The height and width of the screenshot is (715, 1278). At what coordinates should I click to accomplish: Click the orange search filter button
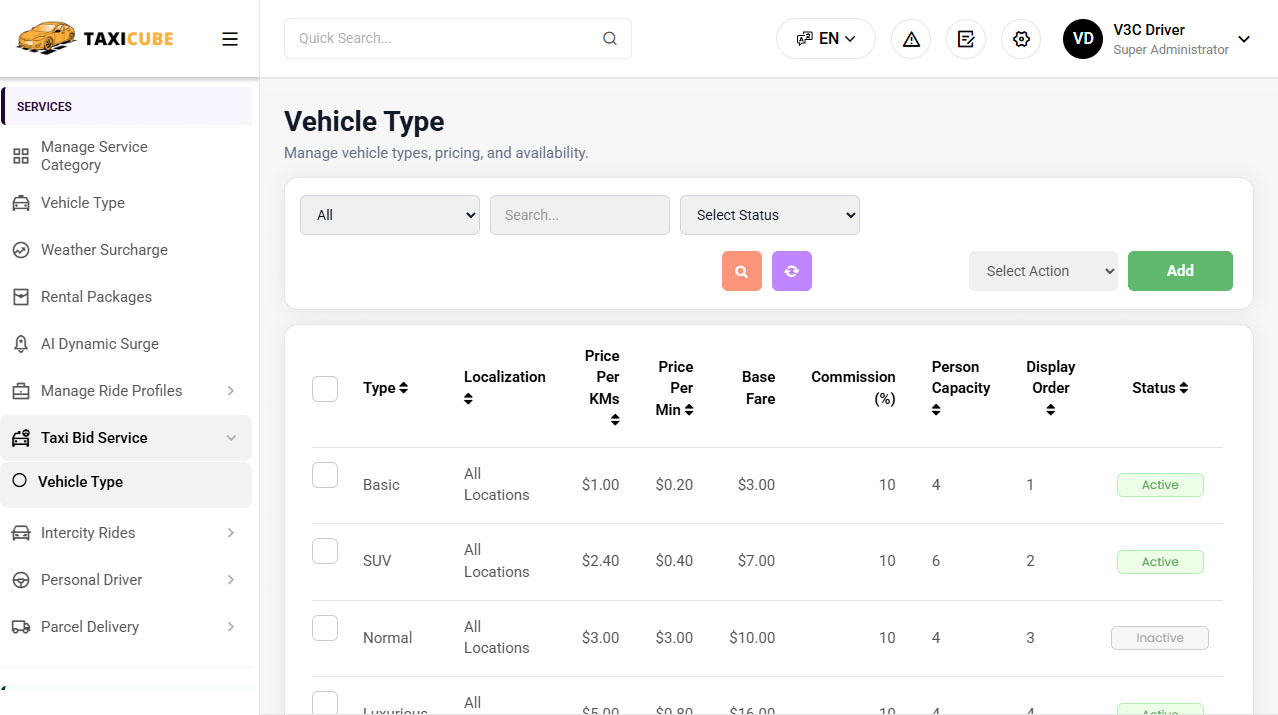click(742, 271)
